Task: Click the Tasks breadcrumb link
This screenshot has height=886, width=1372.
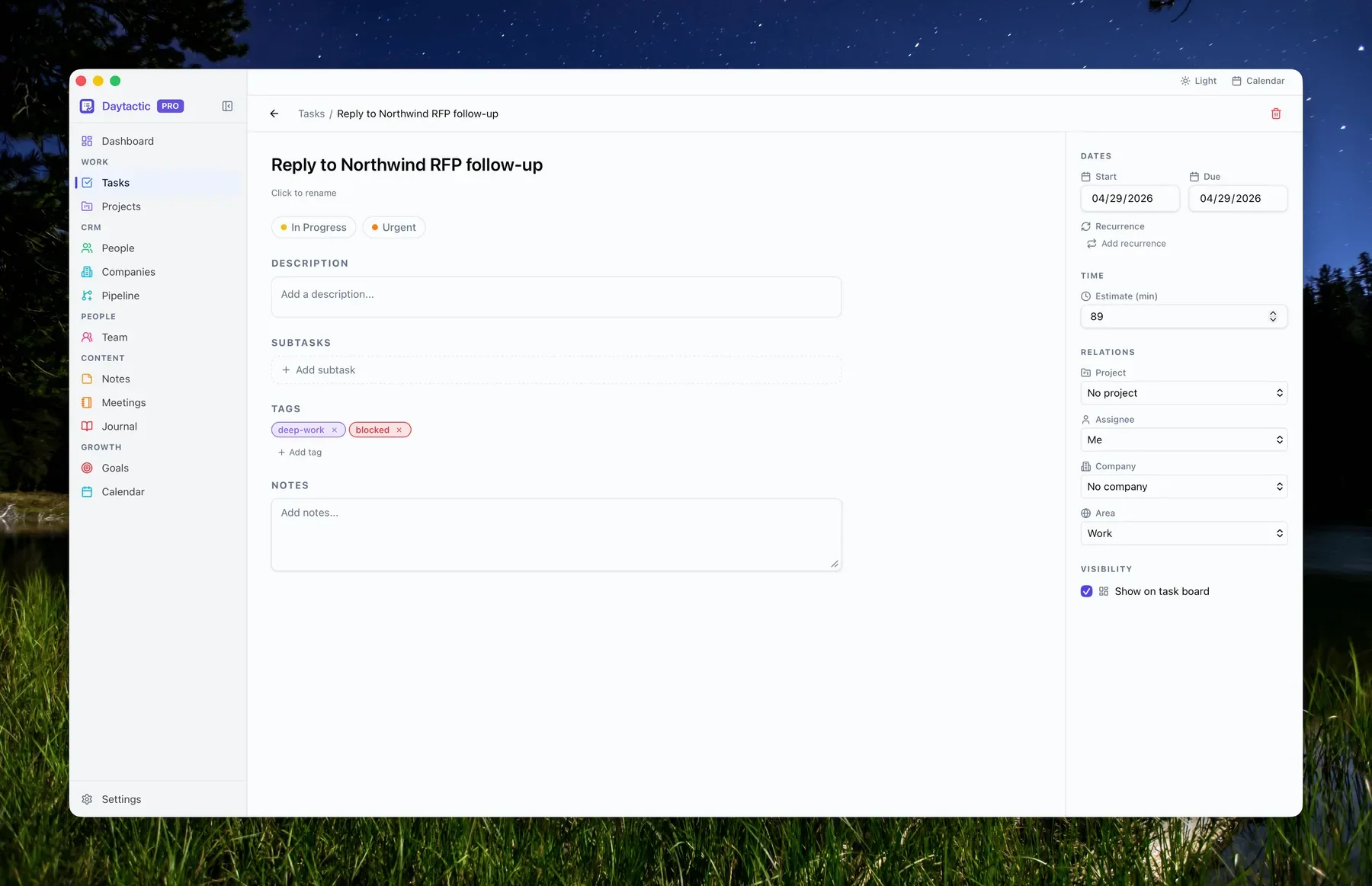Action: (x=311, y=114)
